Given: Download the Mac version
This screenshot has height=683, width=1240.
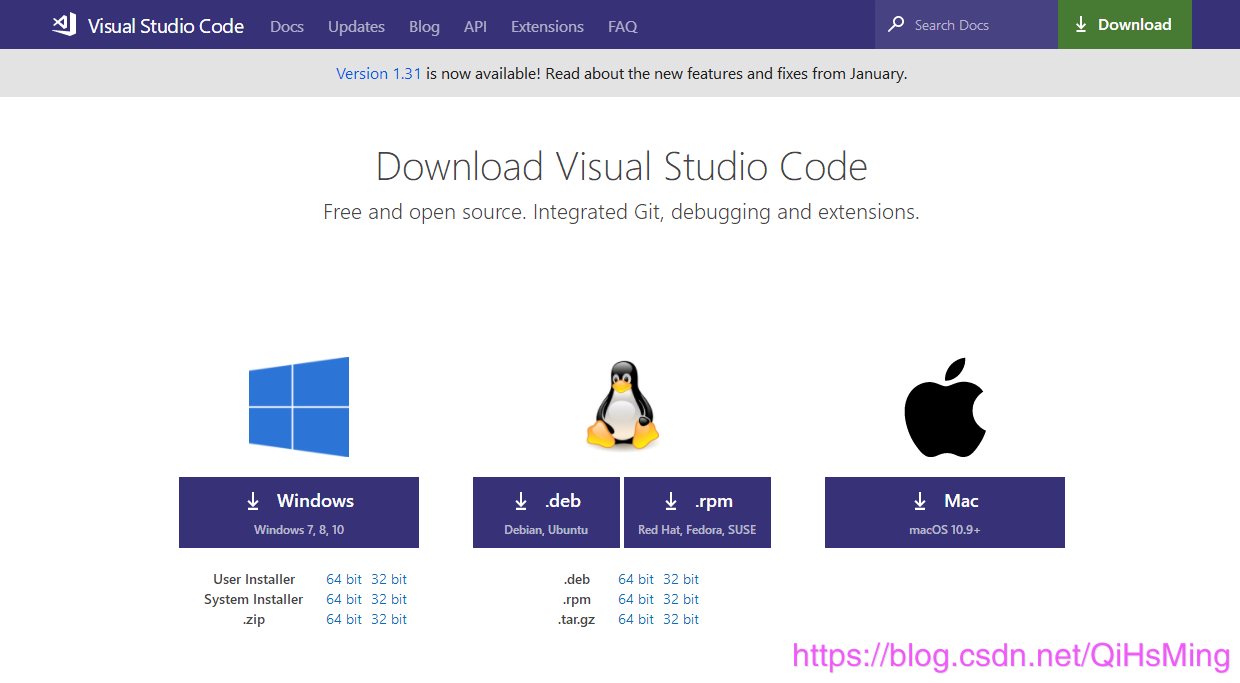Looking at the screenshot, I should [x=945, y=512].
